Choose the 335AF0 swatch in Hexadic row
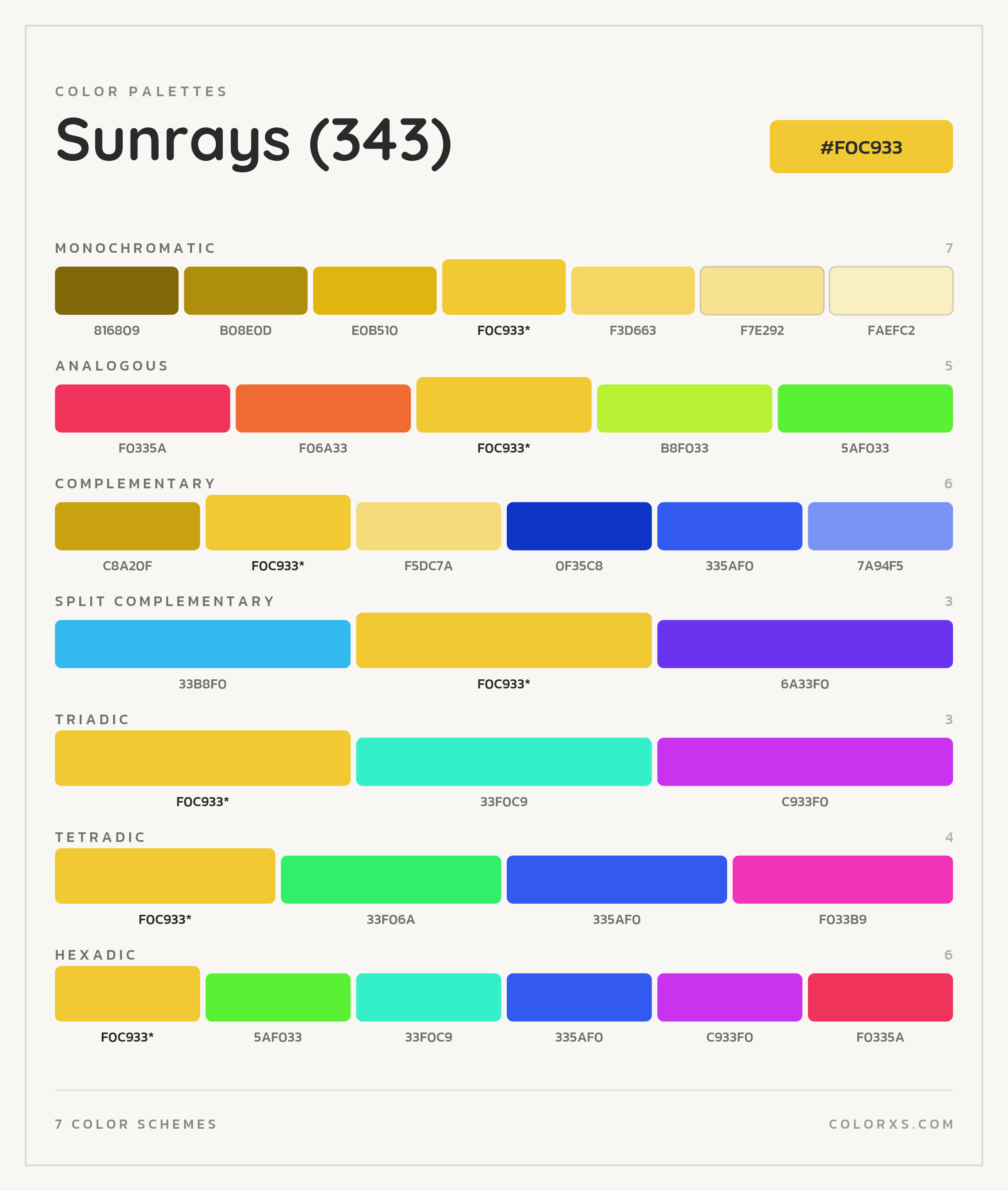 [579, 997]
